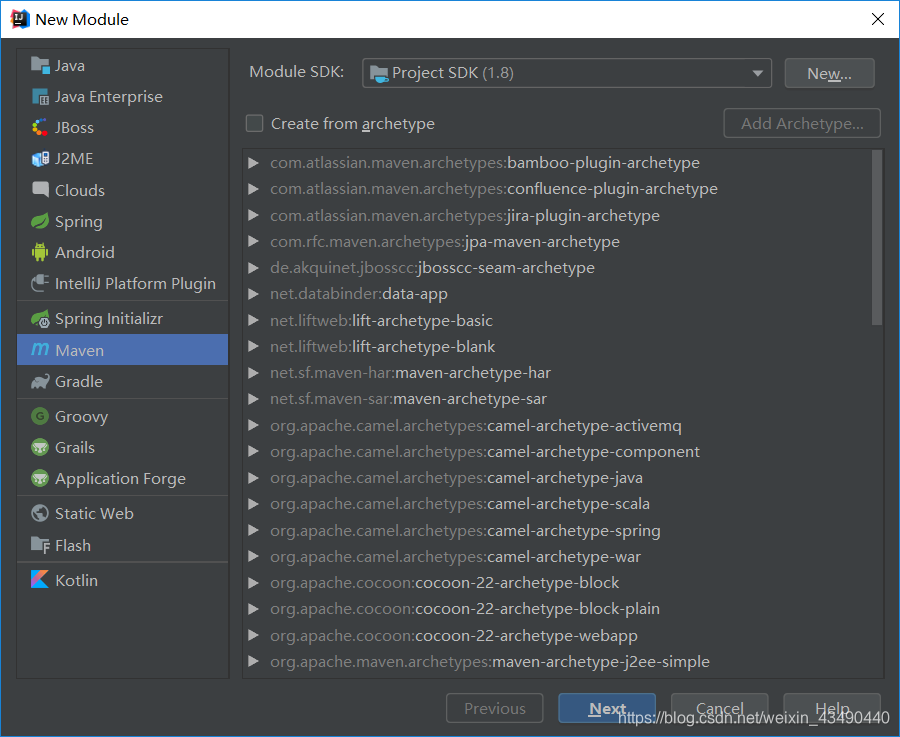
Task: Enable Create from archetype checkbox
Action: point(254,123)
